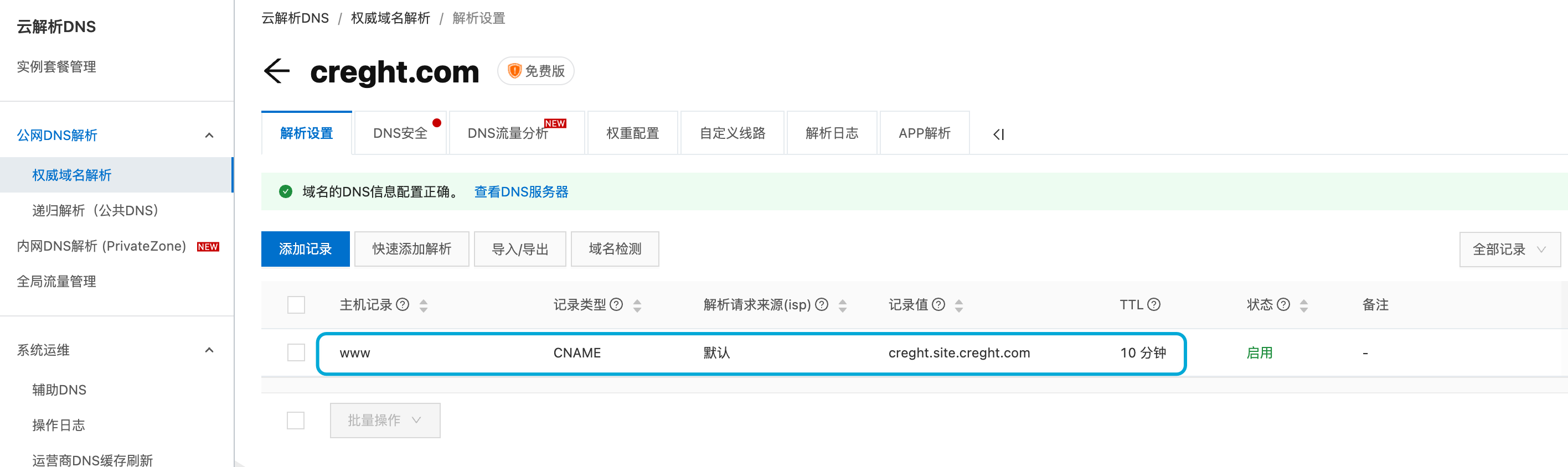Sort records by 状态 column arrows
This screenshot has height=467, width=1568.
[1303, 305]
